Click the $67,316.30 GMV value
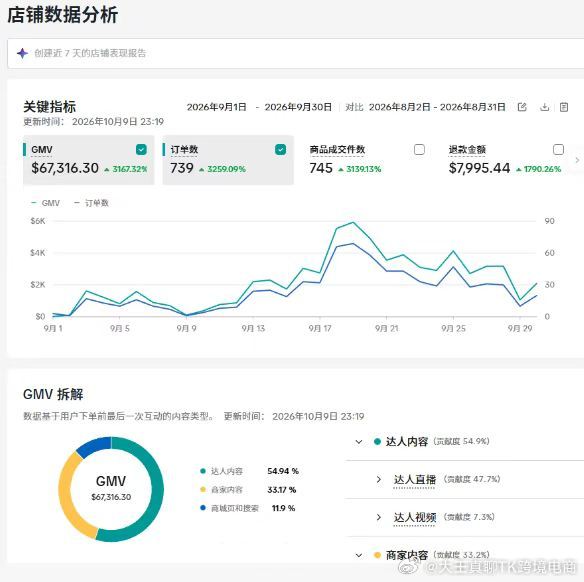 click(x=65, y=168)
